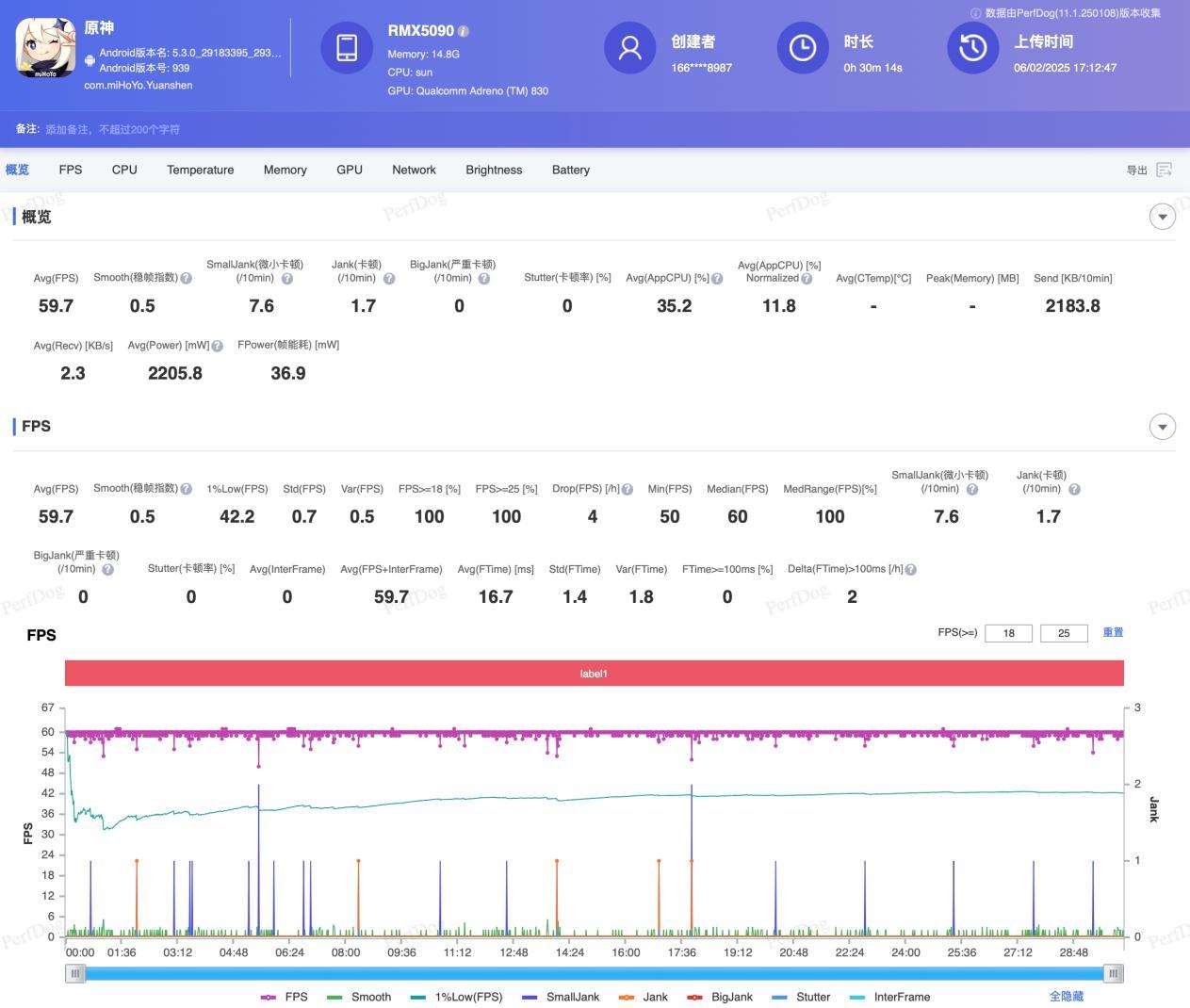Switch to the Battery tab
Image resolution: width=1190 pixels, height=1008 pixels.
(x=571, y=170)
